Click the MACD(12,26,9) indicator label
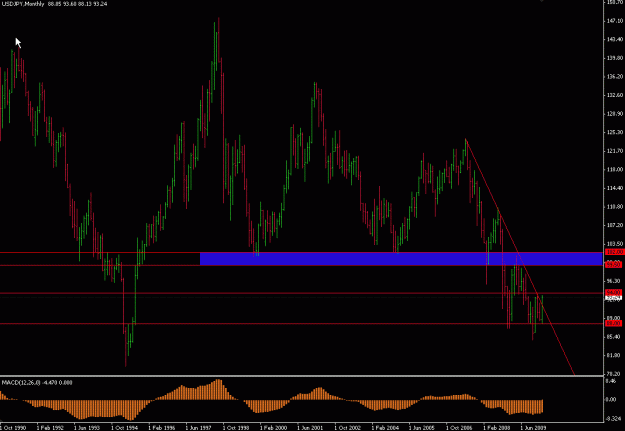625x431 pixels. (21, 383)
